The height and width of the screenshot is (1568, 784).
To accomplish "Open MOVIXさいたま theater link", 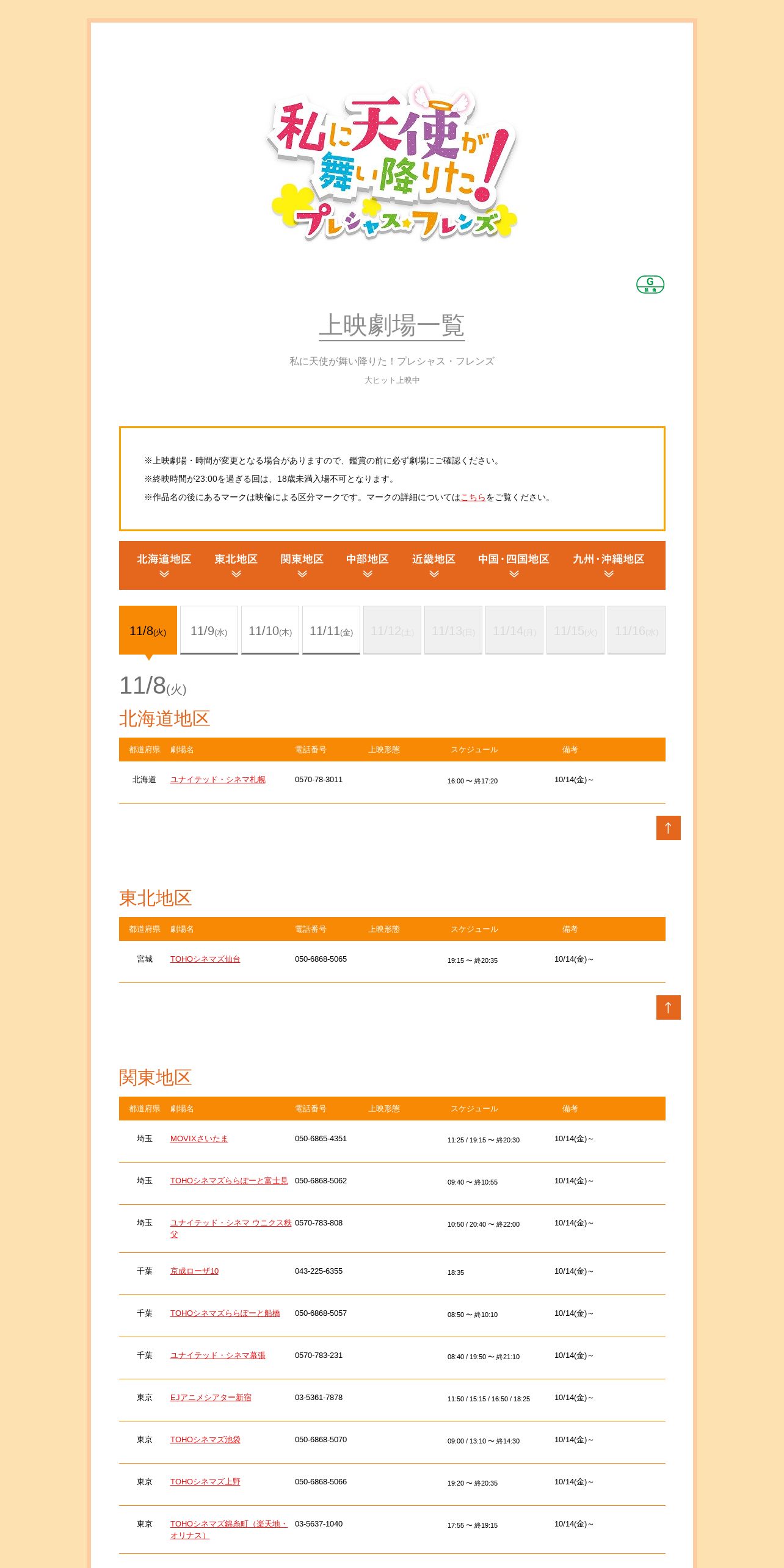I will pyautogui.click(x=199, y=1139).
